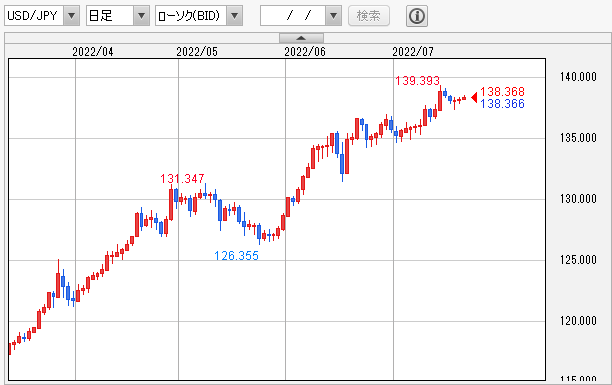Viewport: 612px width, 385px height.
Task: Click the 130.000 price axis label
Action: tap(578, 199)
